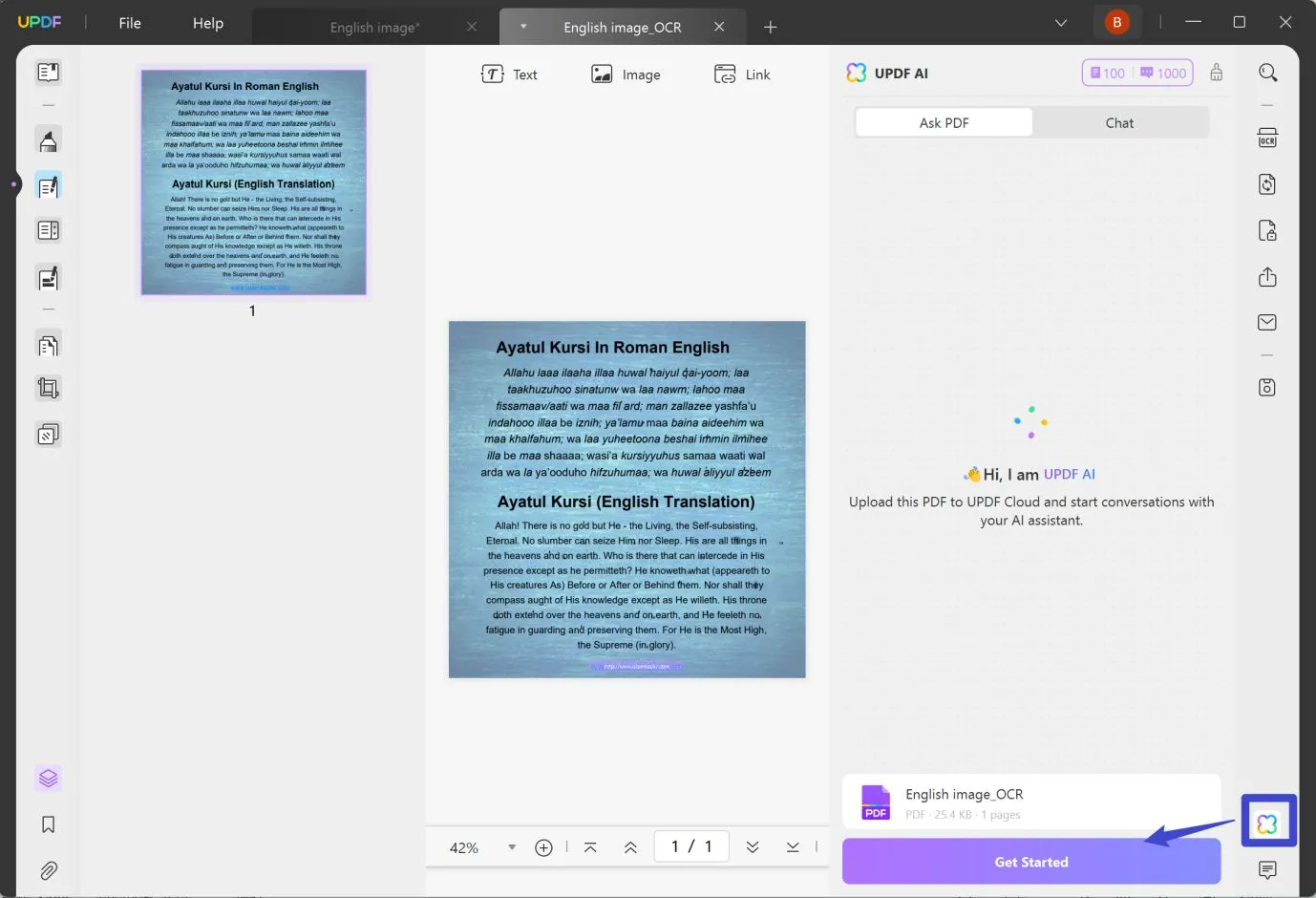Image resolution: width=1316 pixels, height=898 pixels.
Task: Click the UPDF AI icon at bottom right
Action: pyautogui.click(x=1267, y=823)
